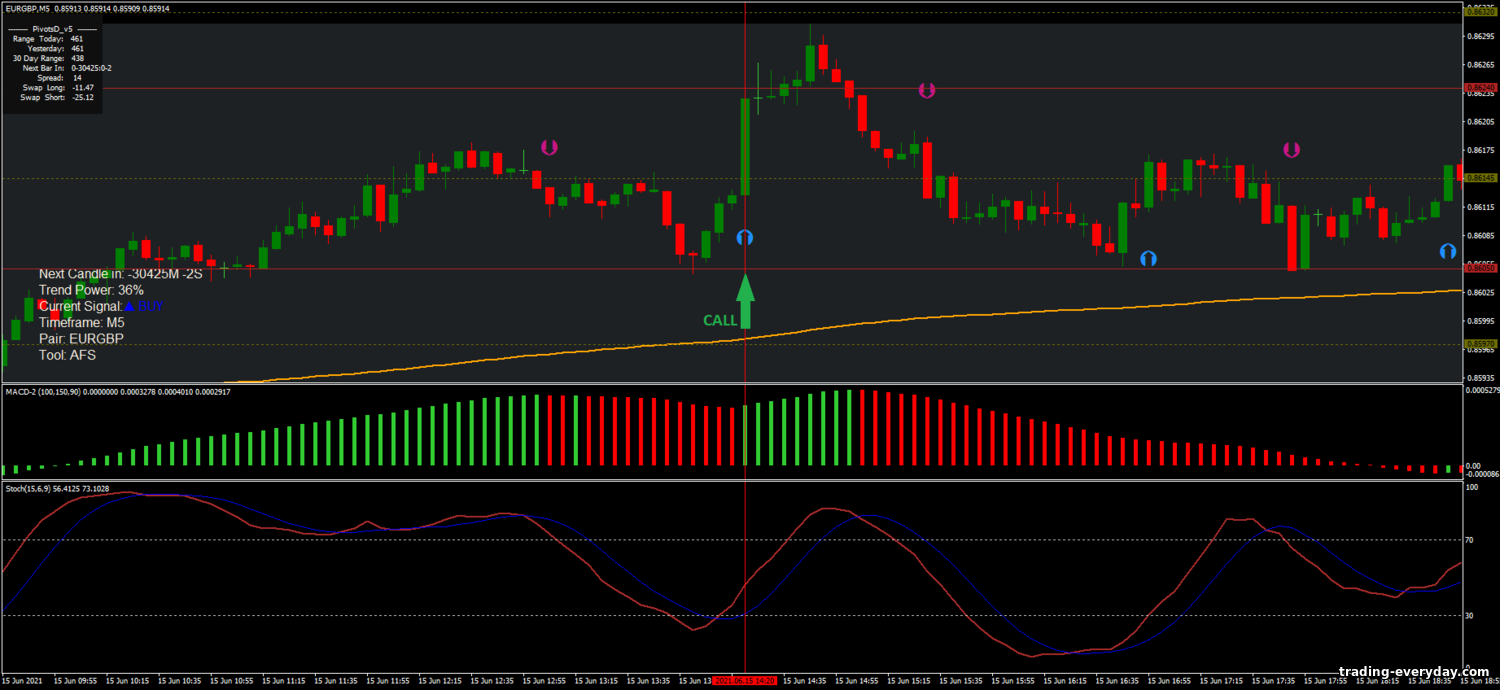Select the rightmost magenta sell arrow
1500x690 pixels.
(1291, 150)
